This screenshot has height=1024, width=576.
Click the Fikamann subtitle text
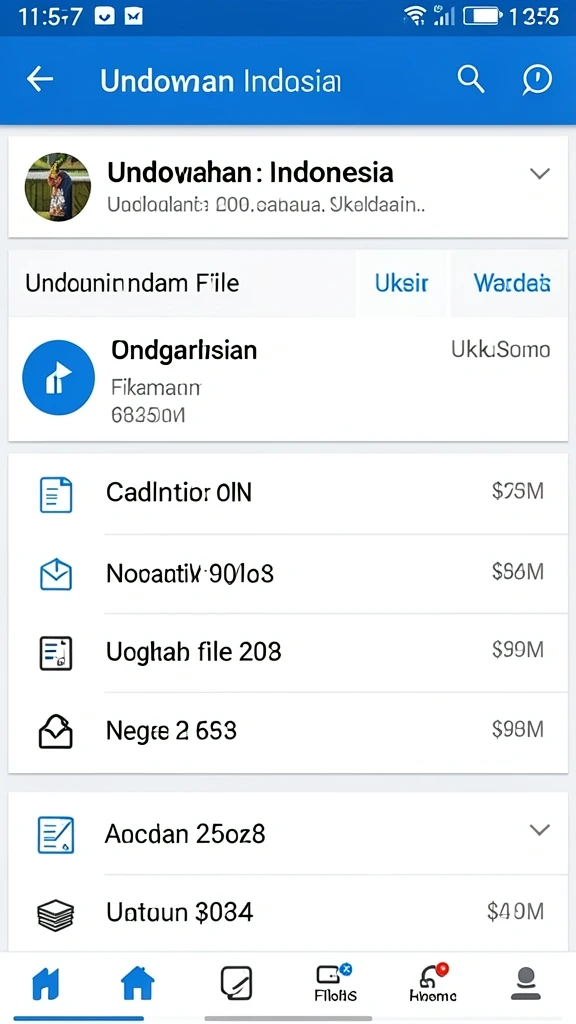(156, 388)
